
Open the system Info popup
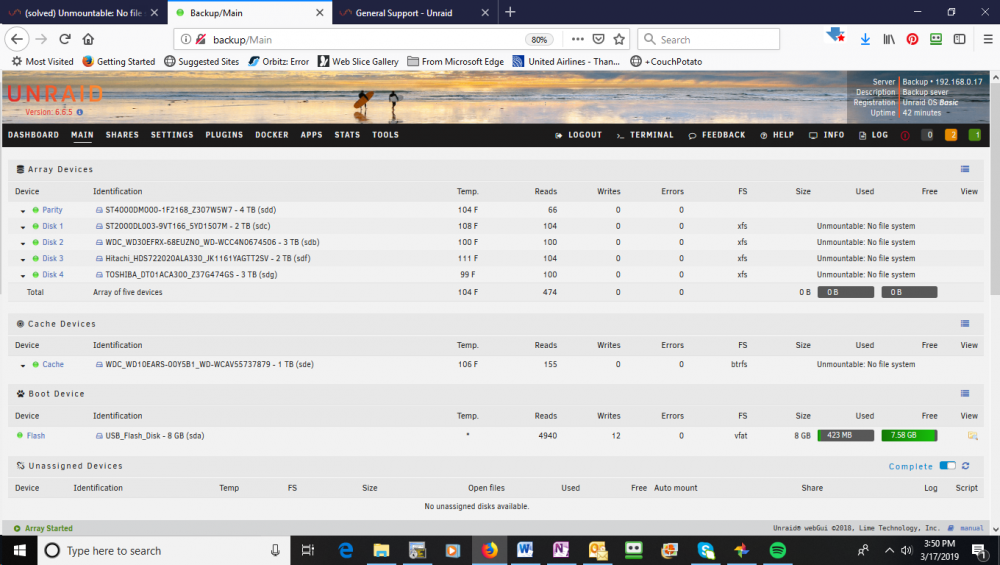[827, 135]
